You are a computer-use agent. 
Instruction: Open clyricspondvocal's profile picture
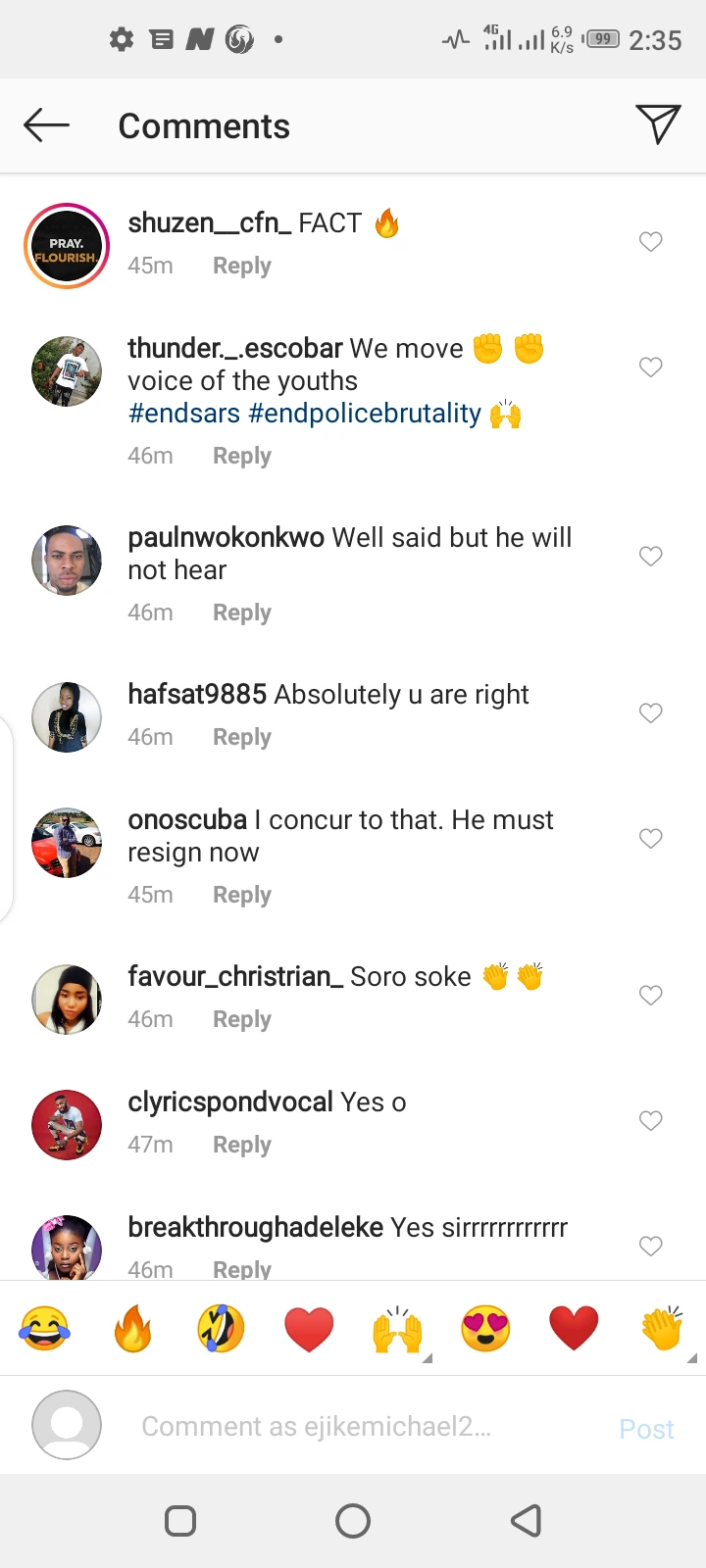[67, 1124]
